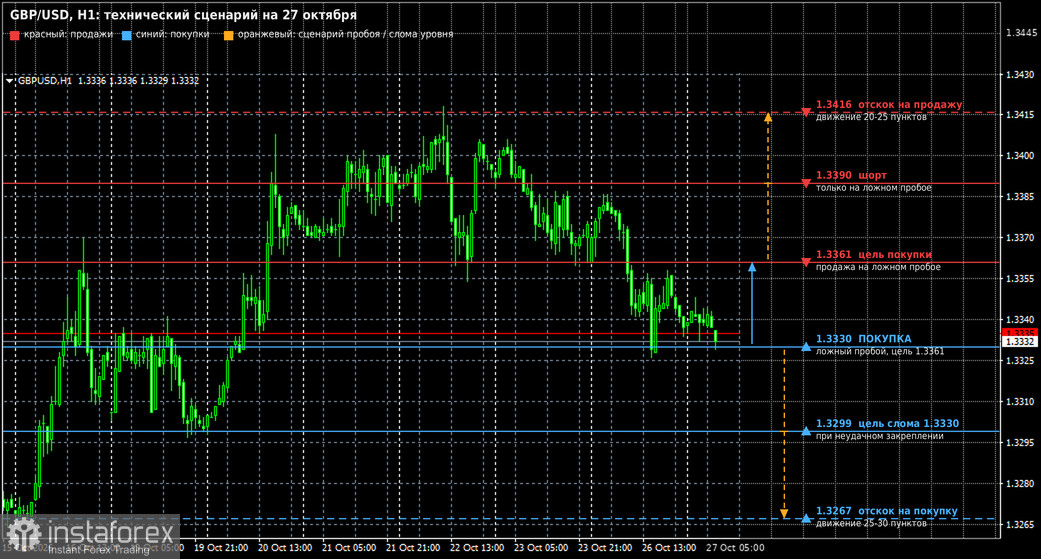The width and height of the screenshot is (1041, 559).
Task: Click the '1.3390 шорт' label
Action: click(851, 175)
